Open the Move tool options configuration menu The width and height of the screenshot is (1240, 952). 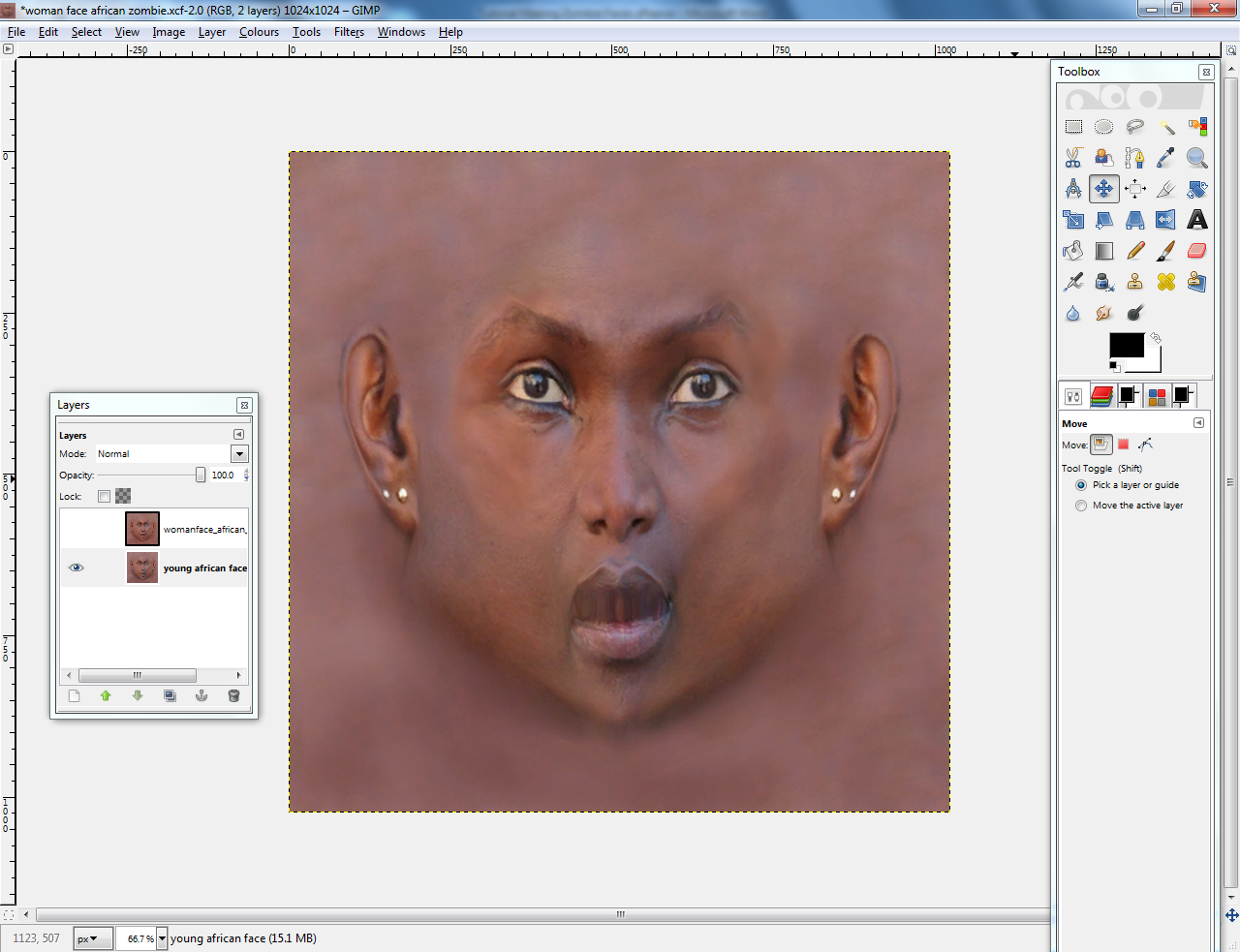tap(1198, 423)
